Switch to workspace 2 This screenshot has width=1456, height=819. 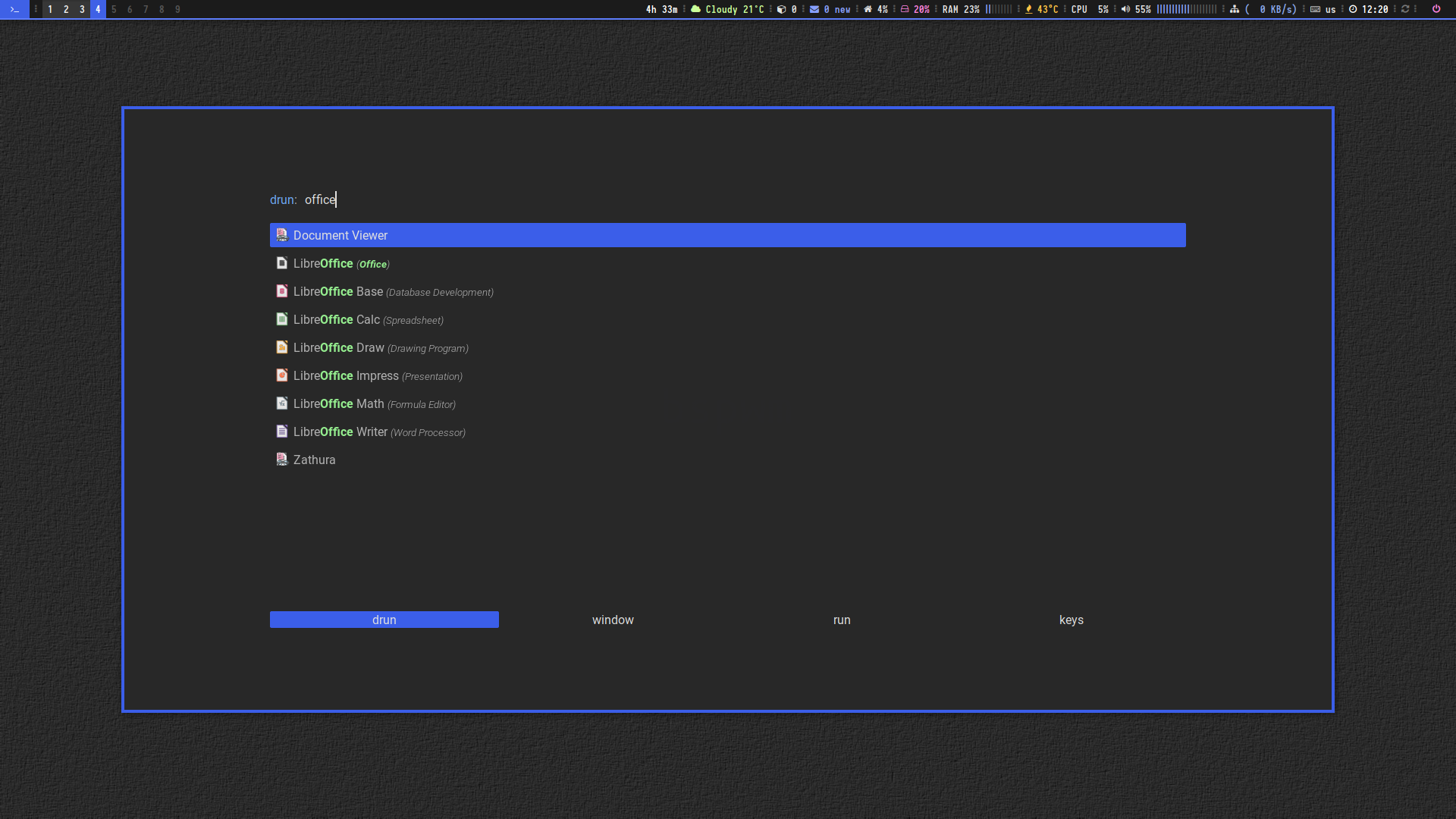(66, 9)
